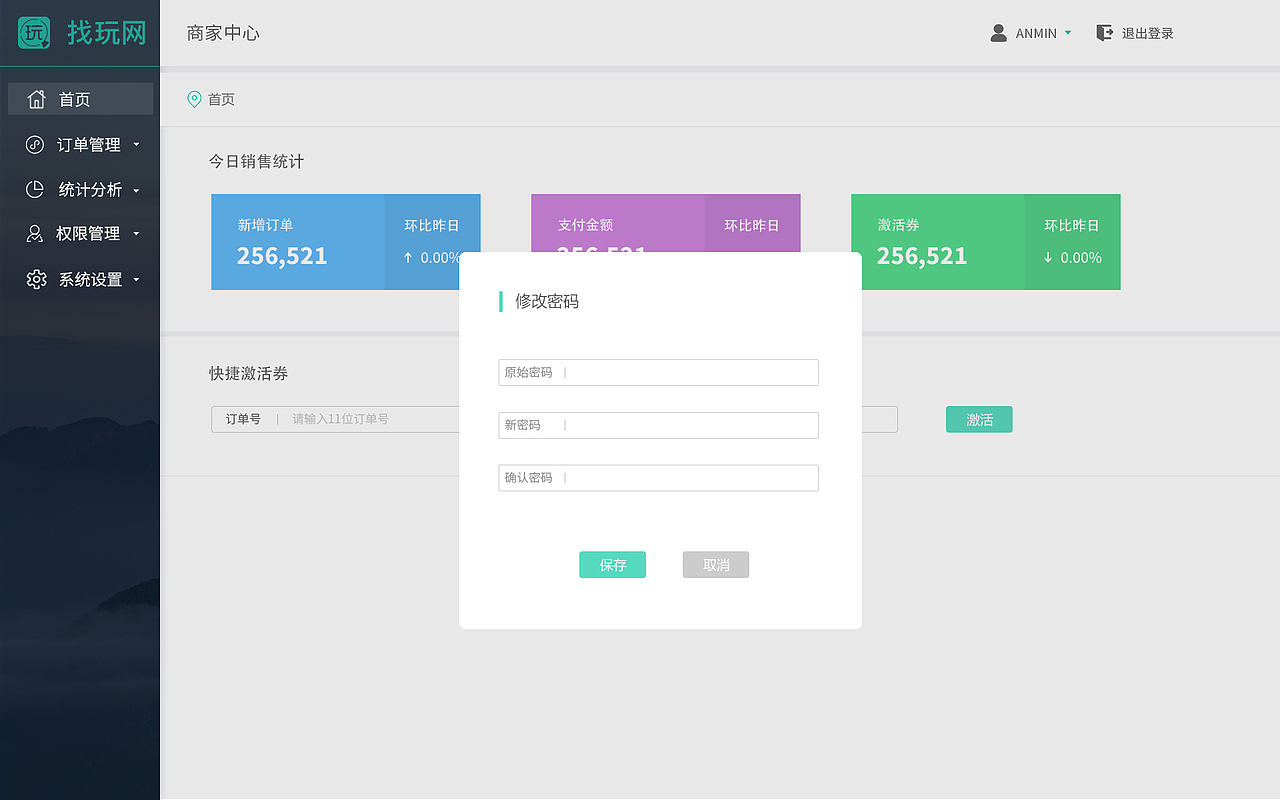Click the 支付金额 card label

click(585, 225)
